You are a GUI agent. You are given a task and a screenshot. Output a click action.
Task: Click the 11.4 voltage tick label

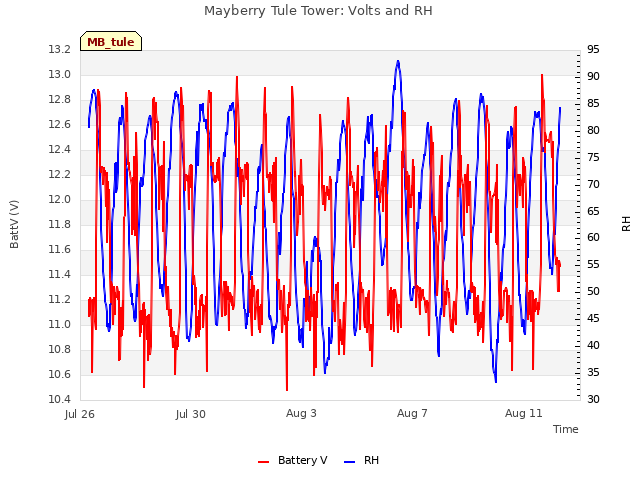(60, 274)
